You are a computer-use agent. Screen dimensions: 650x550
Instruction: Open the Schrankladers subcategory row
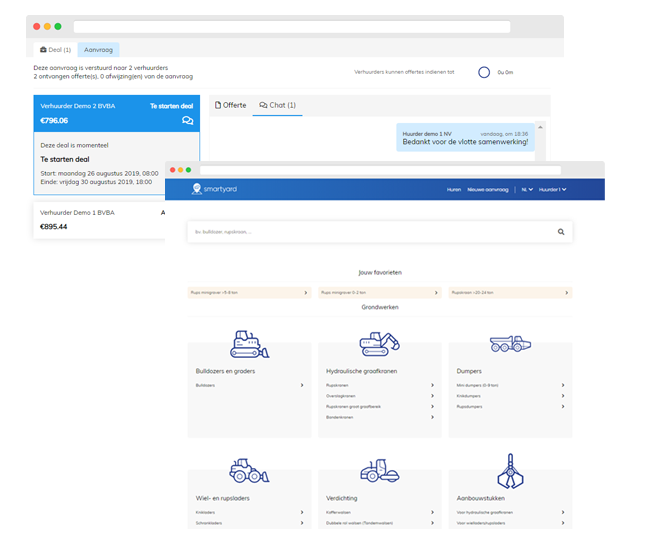[250, 523]
